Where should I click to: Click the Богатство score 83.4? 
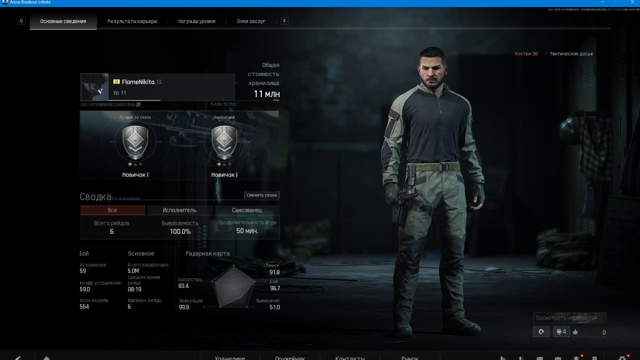(184, 286)
